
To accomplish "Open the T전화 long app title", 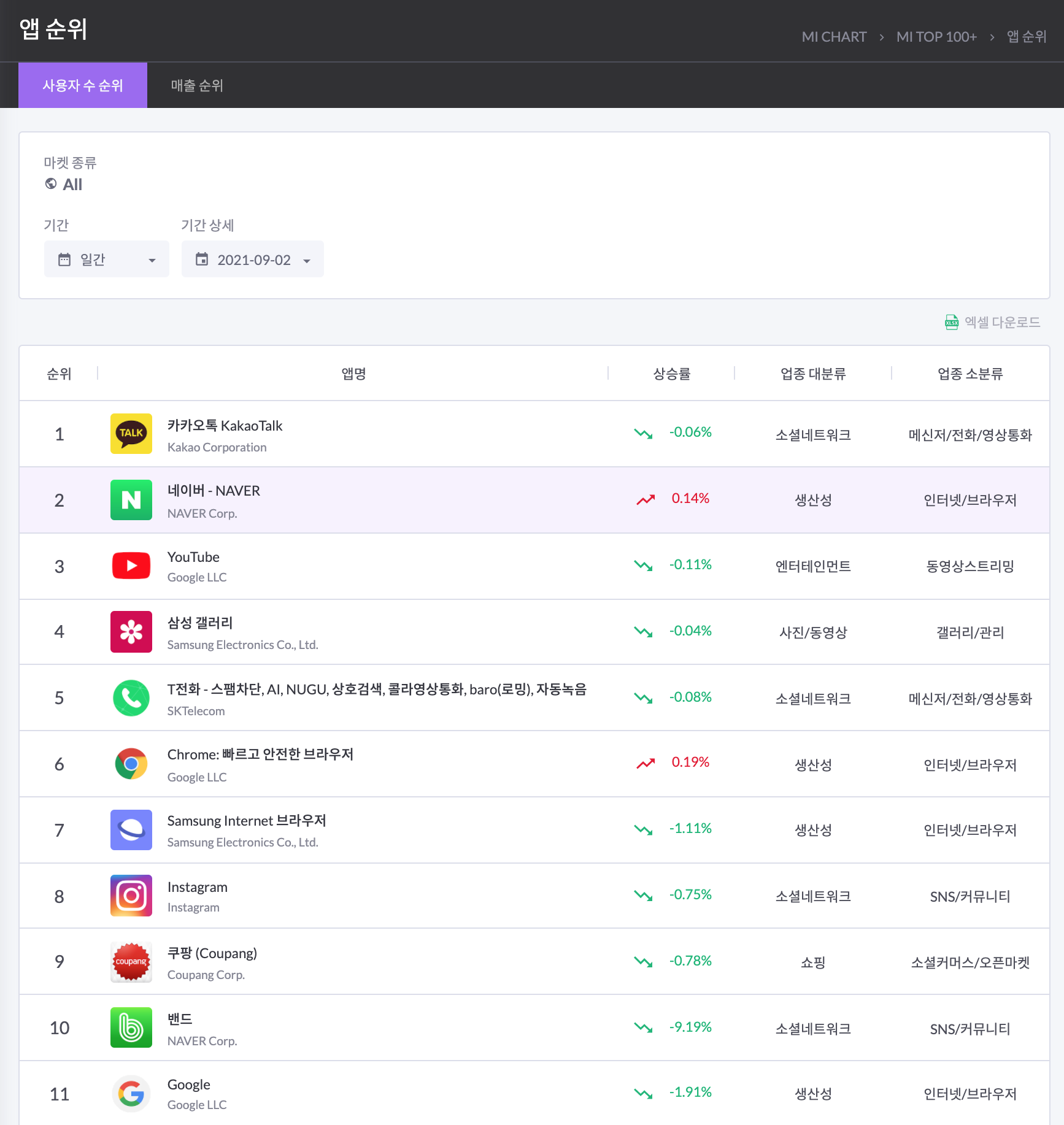I will pyautogui.click(x=377, y=689).
